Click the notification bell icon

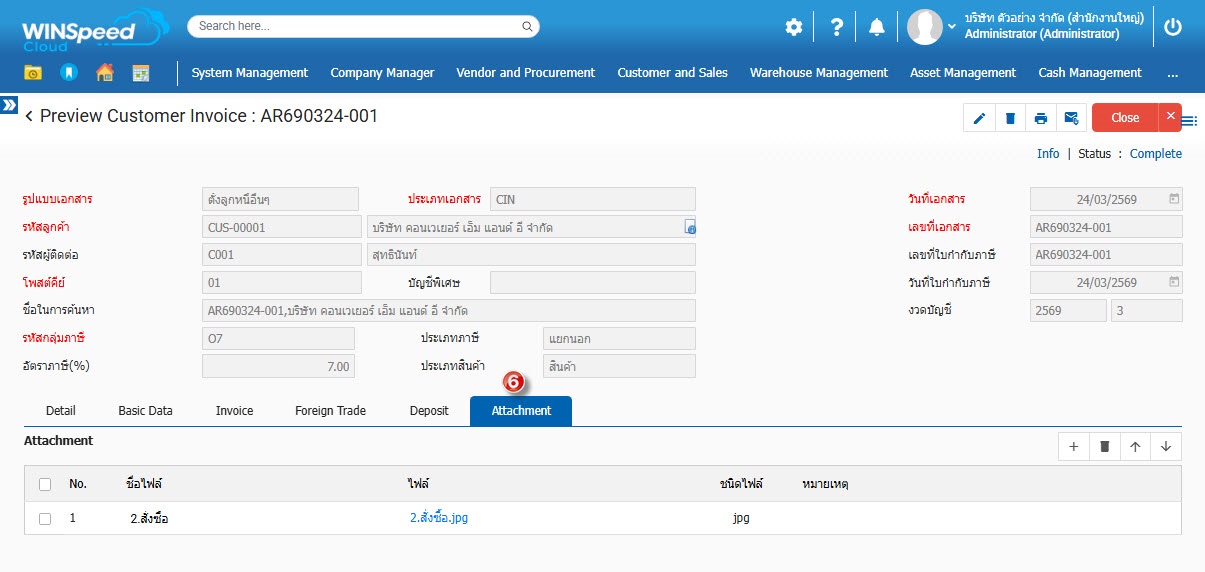tap(877, 28)
